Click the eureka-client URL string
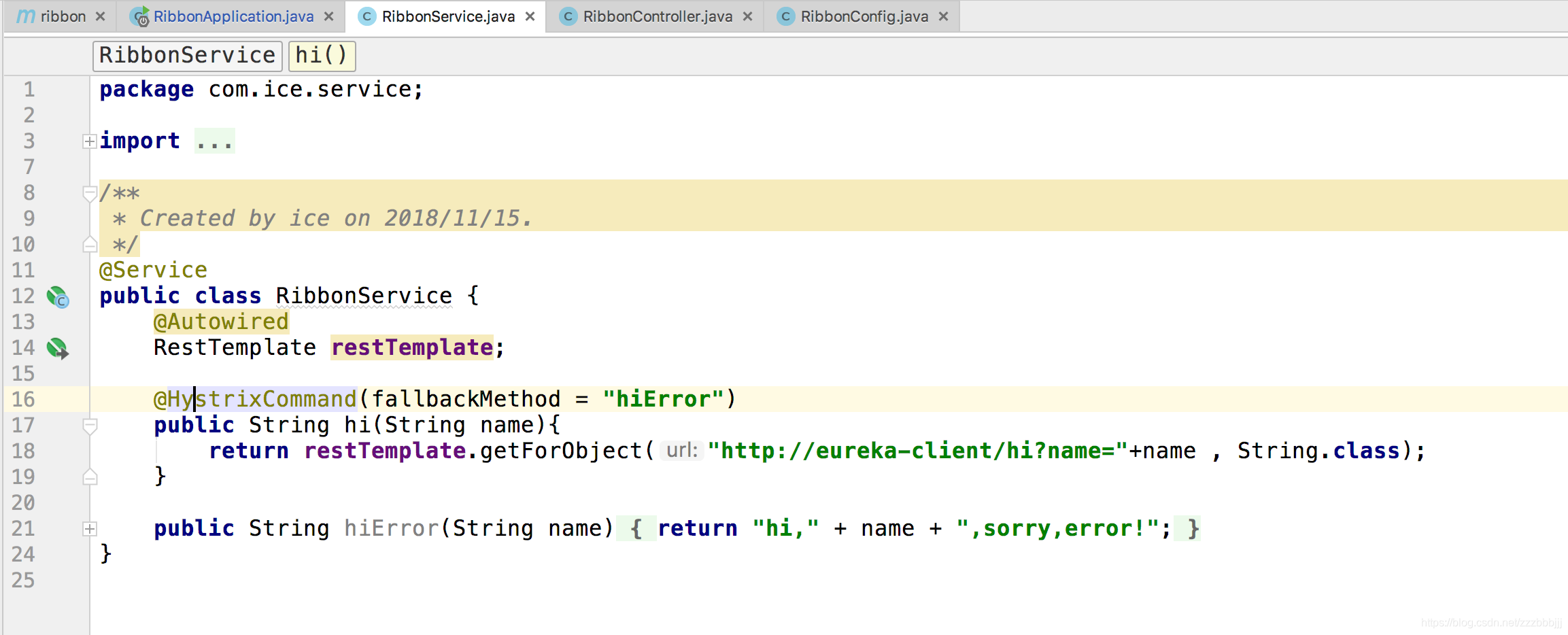This screenshot has width=1568, height=635. click(918, 451)
